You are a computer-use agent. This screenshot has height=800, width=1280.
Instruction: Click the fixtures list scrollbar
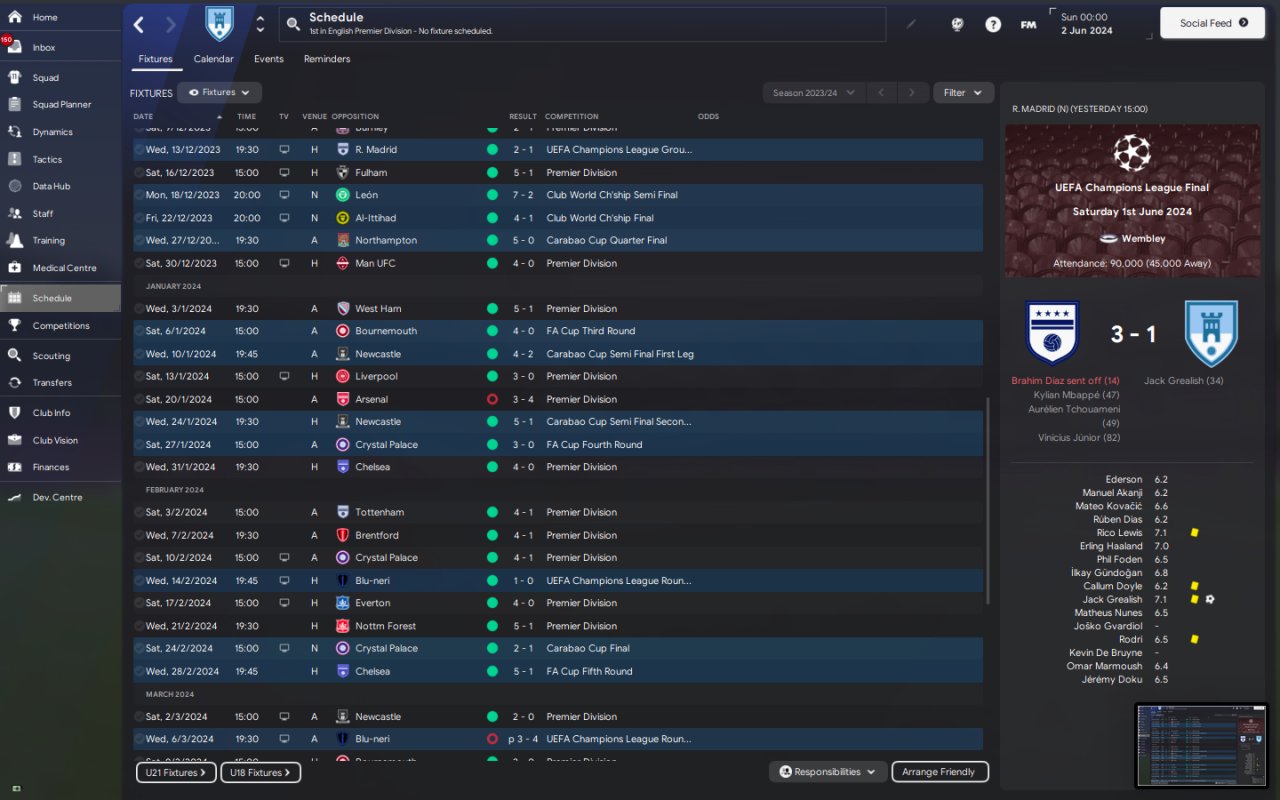tap(988, 500)
